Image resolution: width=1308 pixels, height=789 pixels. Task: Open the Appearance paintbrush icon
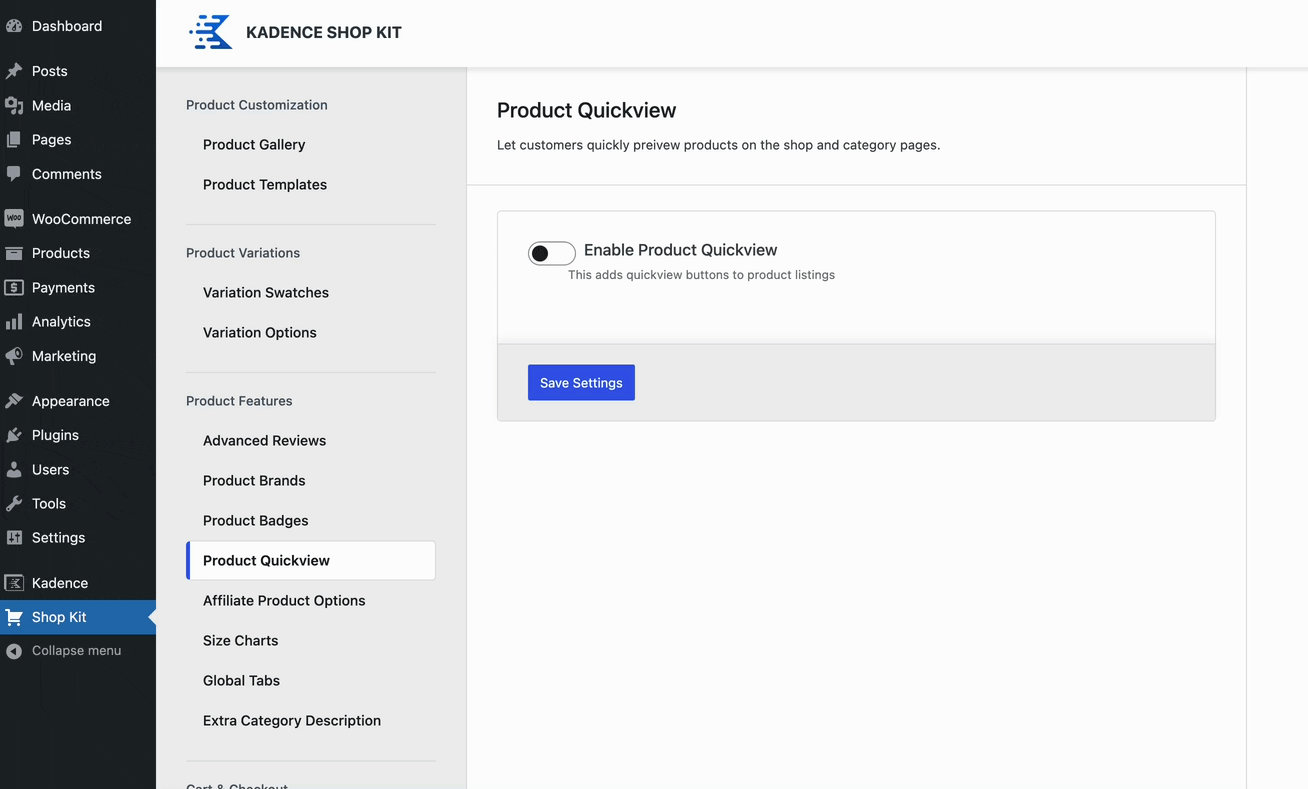[15, 400]
